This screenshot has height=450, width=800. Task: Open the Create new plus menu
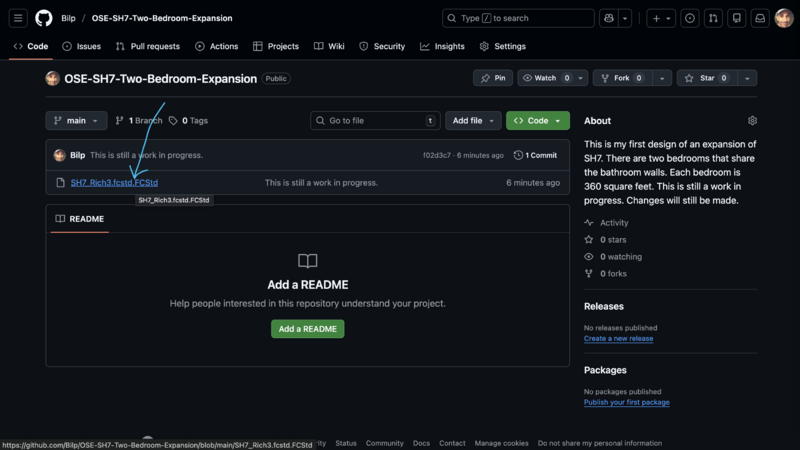(x=661, y=18)
